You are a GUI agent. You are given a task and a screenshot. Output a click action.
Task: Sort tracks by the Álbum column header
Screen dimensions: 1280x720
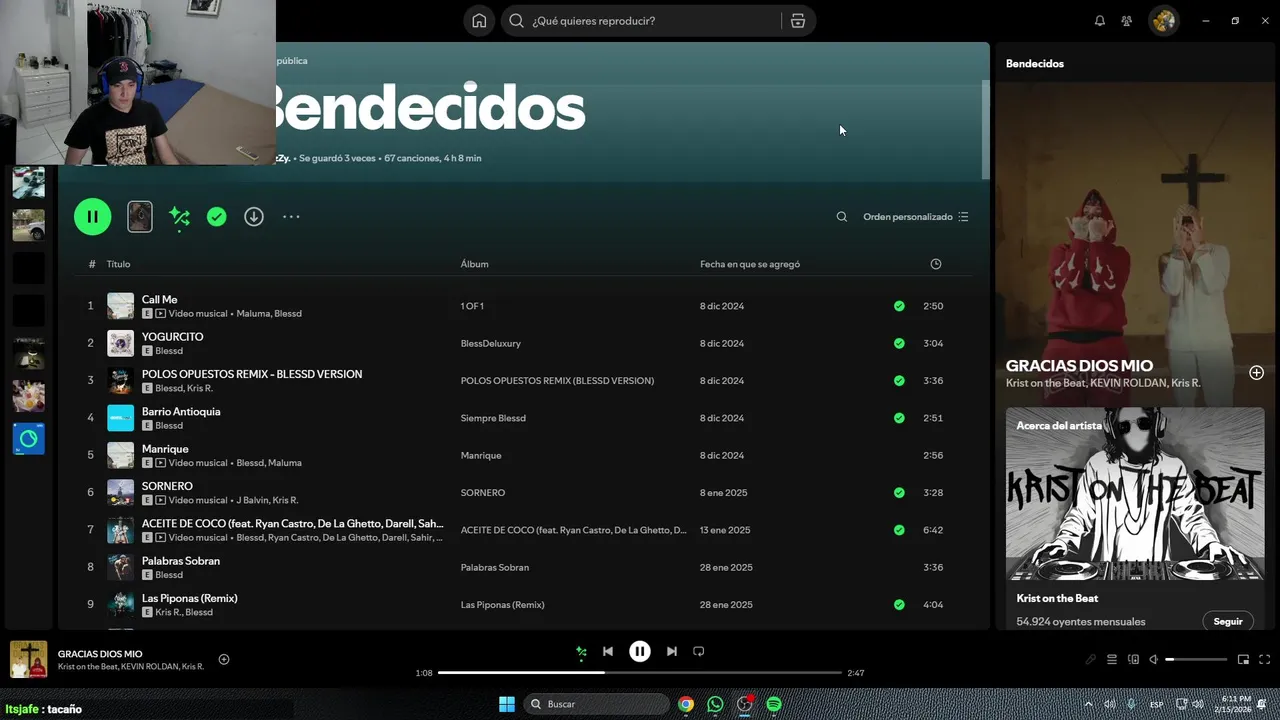coord(474,264)
